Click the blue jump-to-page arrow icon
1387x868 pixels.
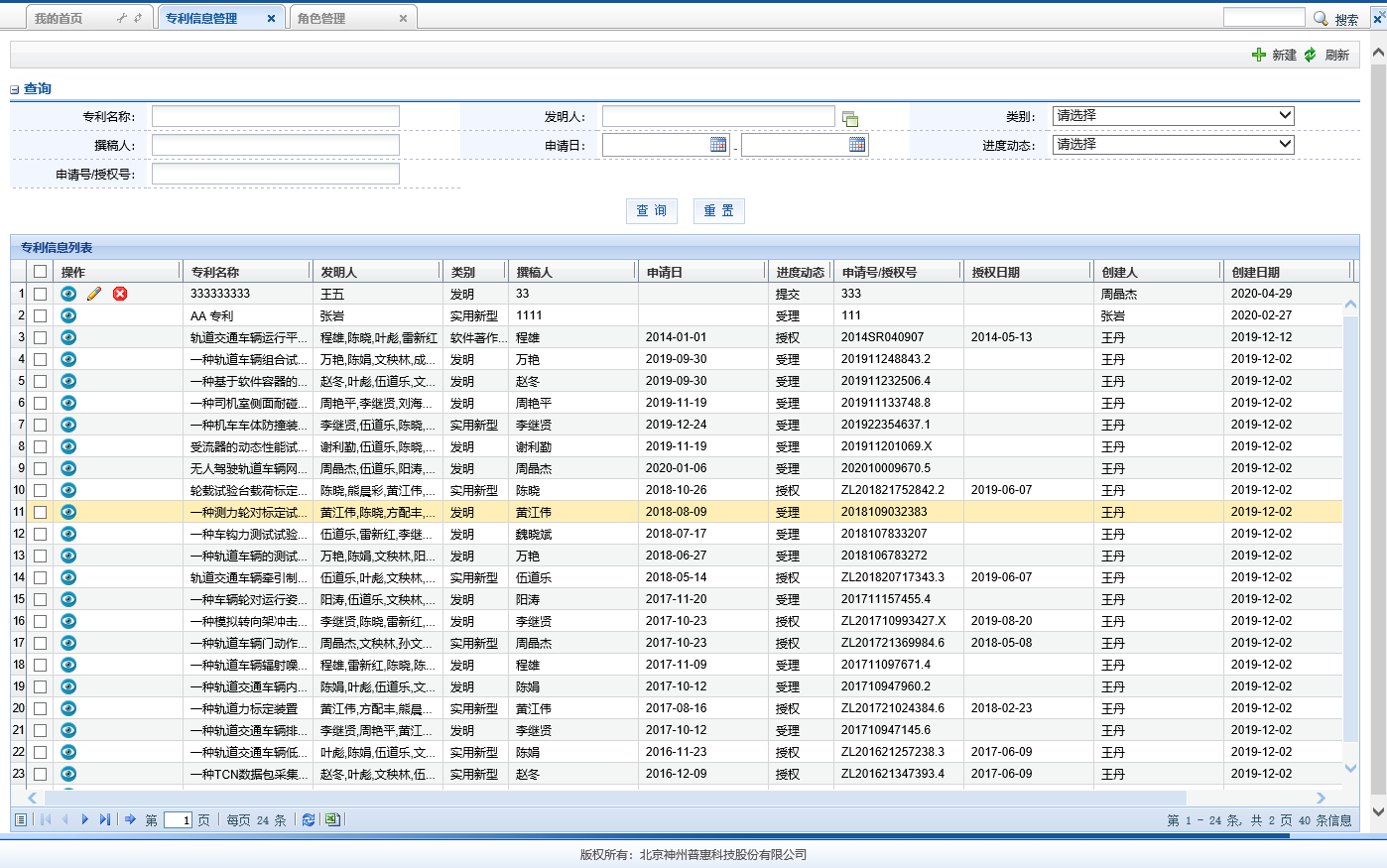click(130, 819)
